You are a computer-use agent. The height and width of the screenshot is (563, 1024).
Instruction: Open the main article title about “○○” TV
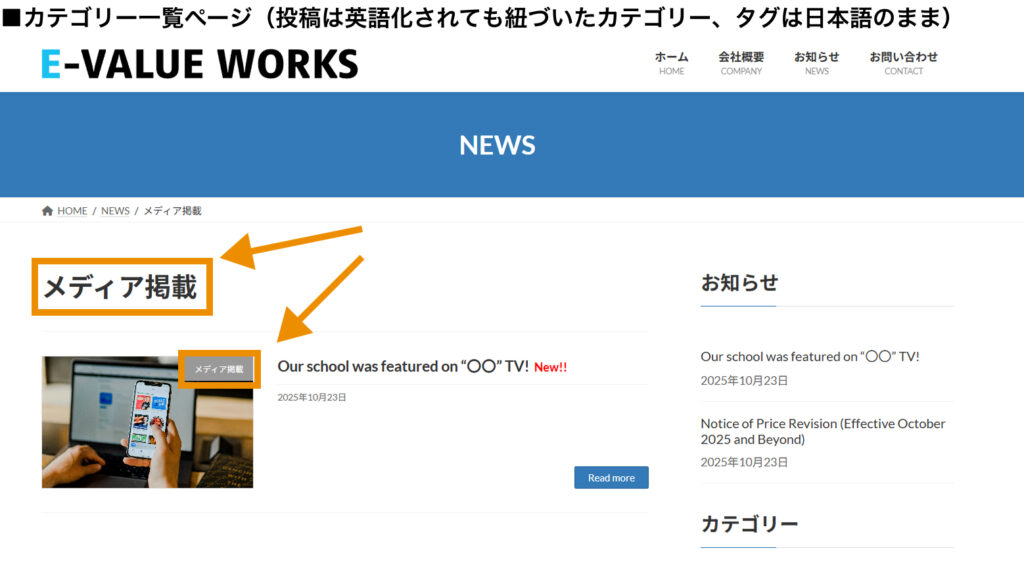(x=403, y=367)
